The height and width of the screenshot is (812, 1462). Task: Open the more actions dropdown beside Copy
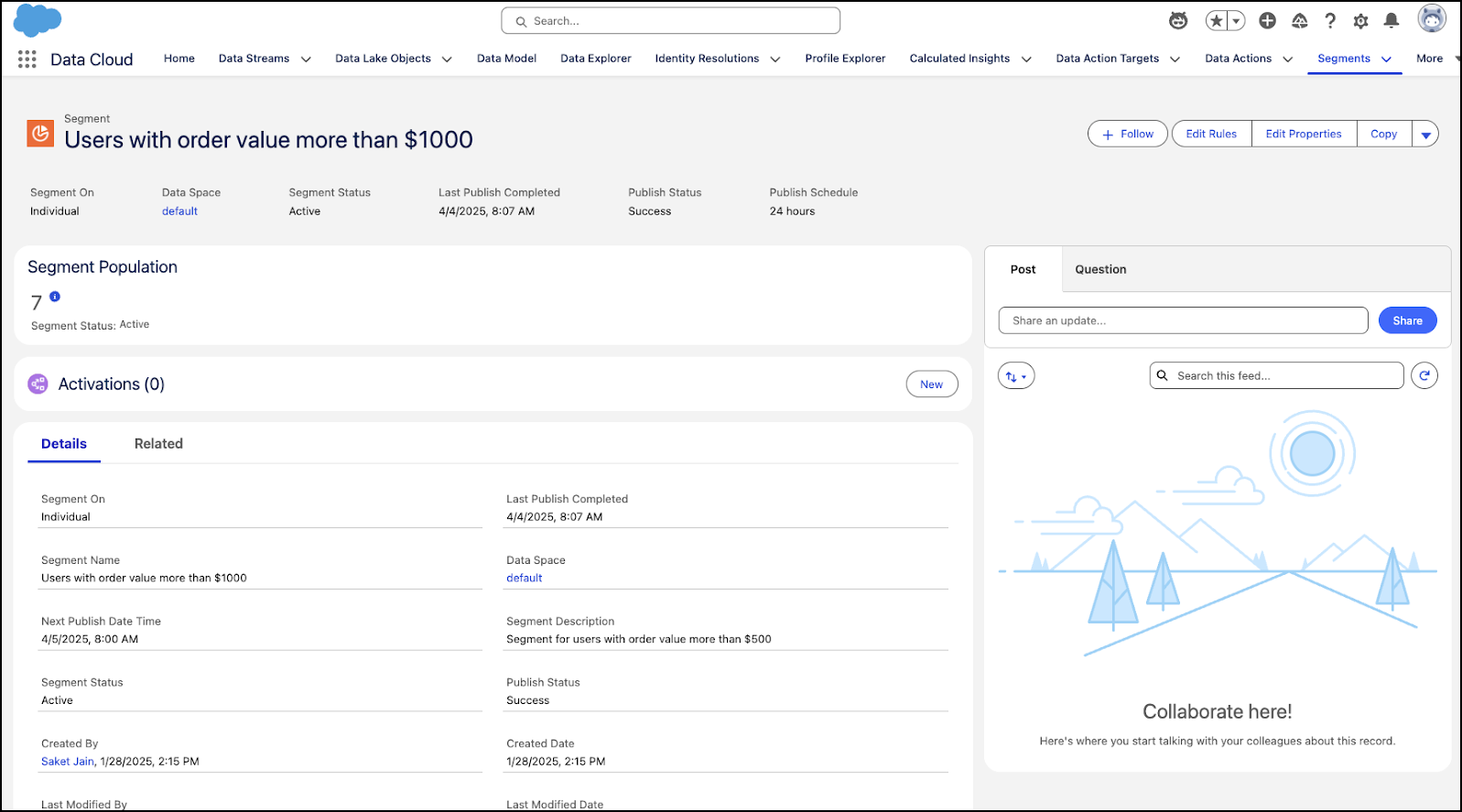point(1425,134)
